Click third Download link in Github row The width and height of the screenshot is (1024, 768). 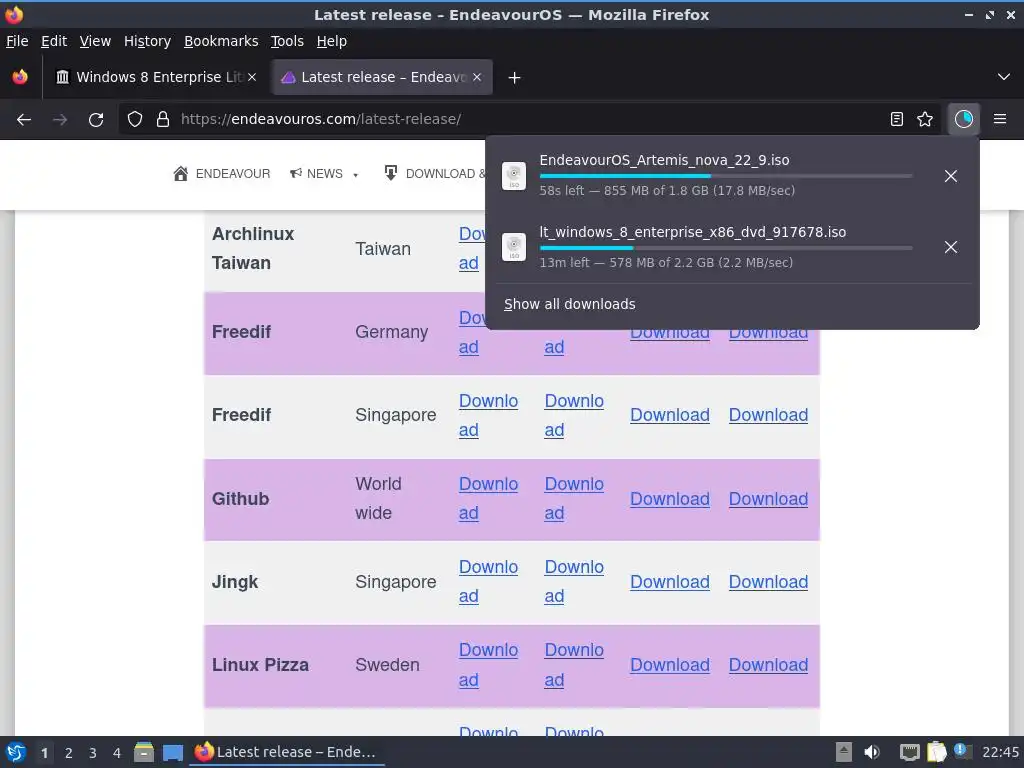tap(669, 499)
